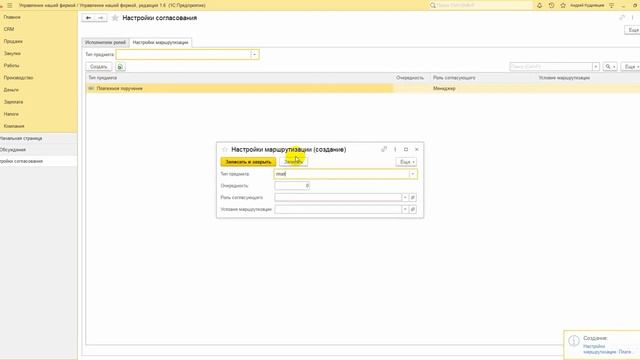Image resolution: width=640 pixels, height=360 pixels.
Task: Expand Условие маршрутизации dropdown in dialog
Action: click(405, 209)
